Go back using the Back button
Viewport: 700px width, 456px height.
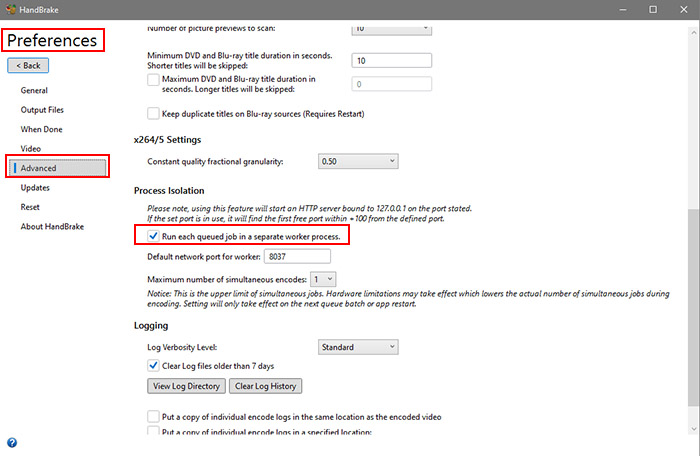pyautogui.click(x=27, y=65)
